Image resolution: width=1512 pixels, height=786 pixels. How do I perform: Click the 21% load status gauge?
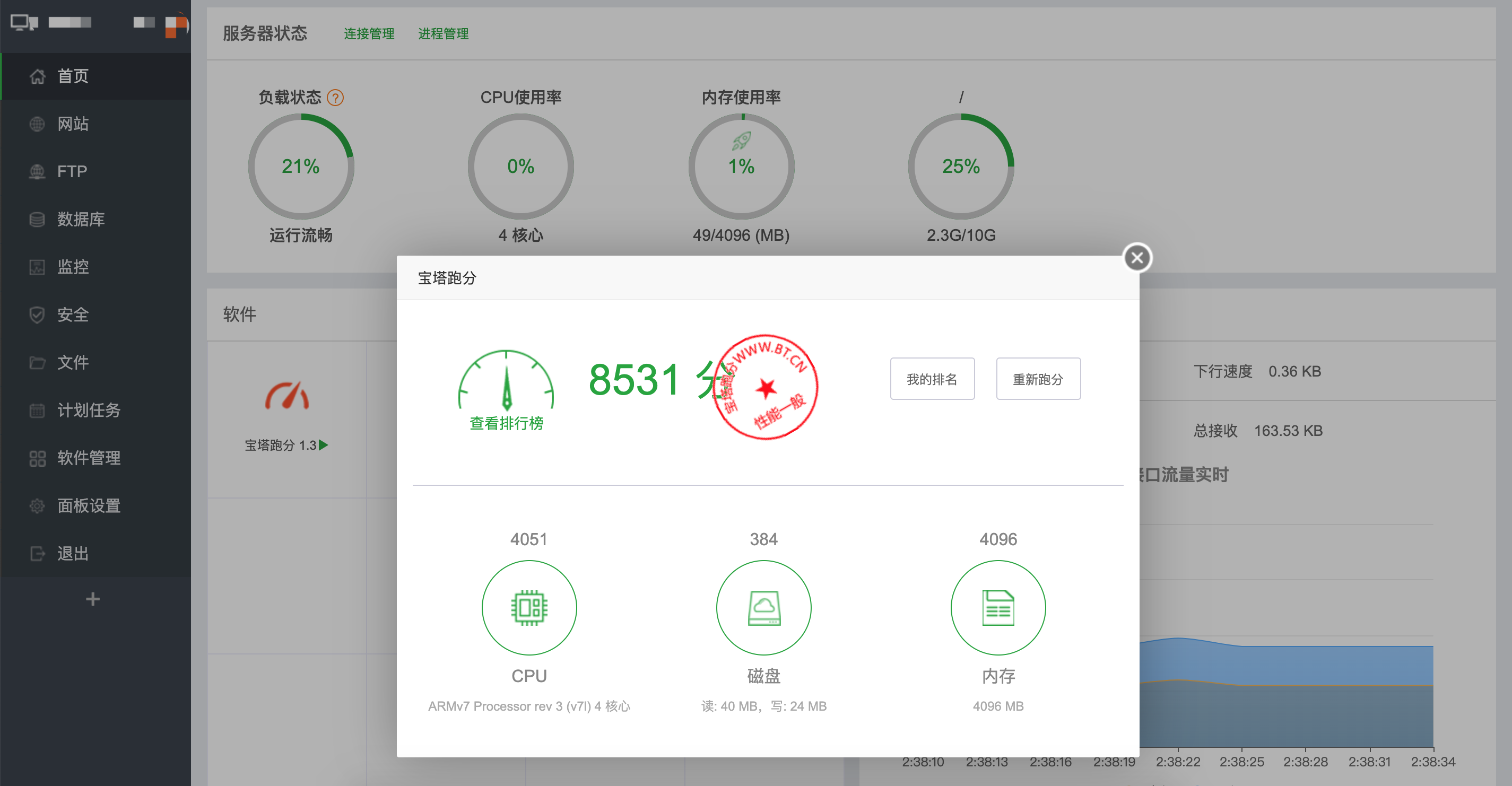(301, 167)
